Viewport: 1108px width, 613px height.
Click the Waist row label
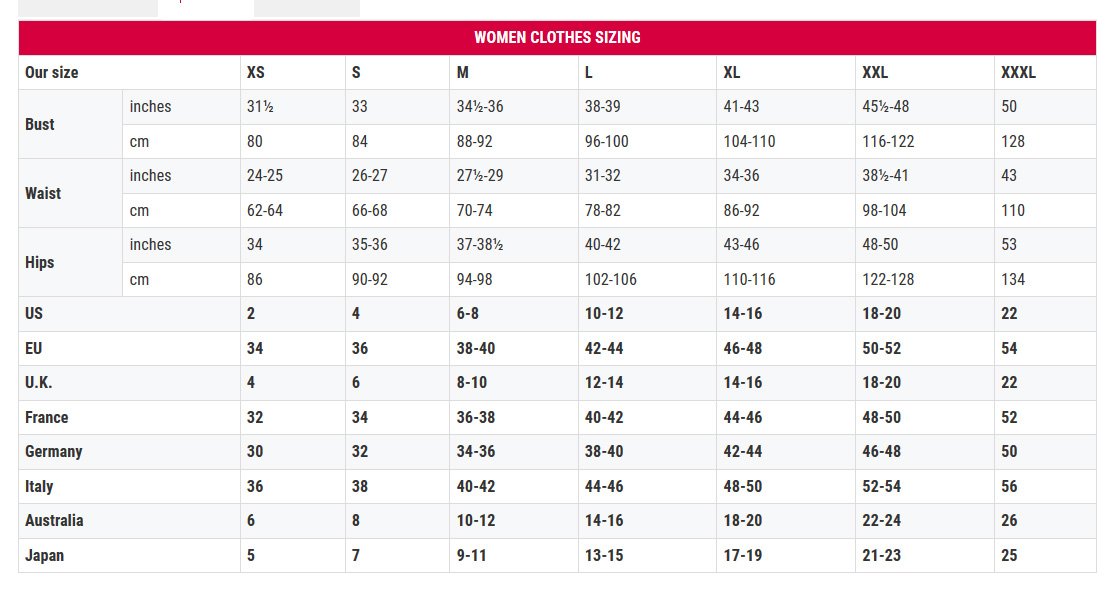coord(43,193)
